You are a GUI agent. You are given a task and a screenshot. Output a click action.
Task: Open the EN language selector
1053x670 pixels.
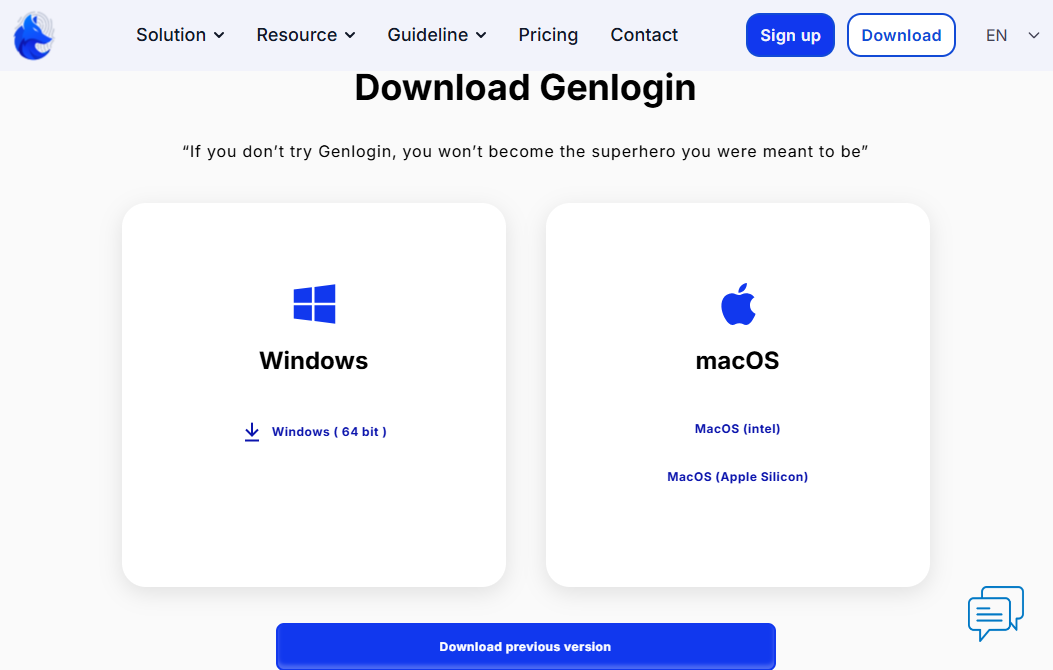click(1008, 35)
